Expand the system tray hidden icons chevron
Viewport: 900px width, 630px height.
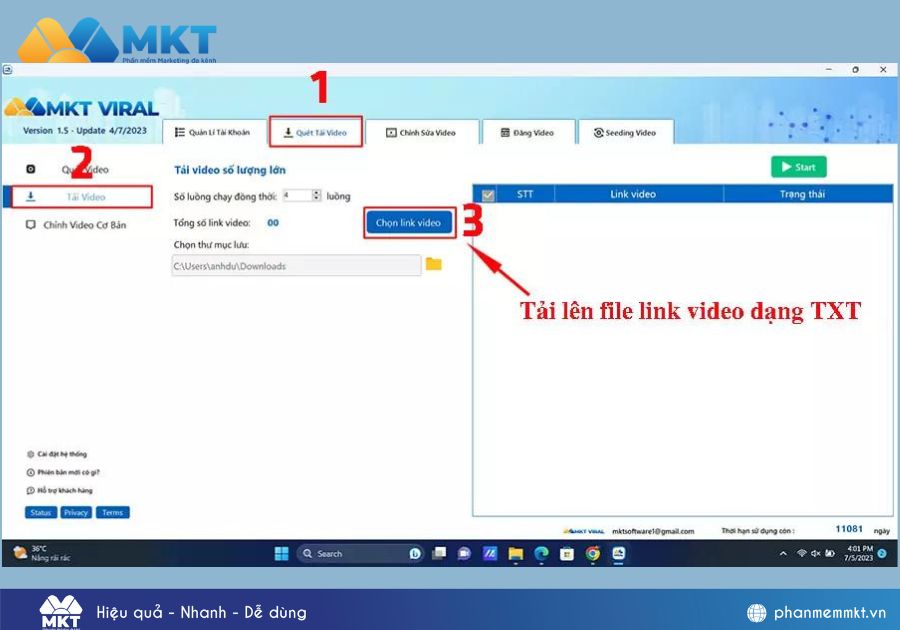point(783,554)
